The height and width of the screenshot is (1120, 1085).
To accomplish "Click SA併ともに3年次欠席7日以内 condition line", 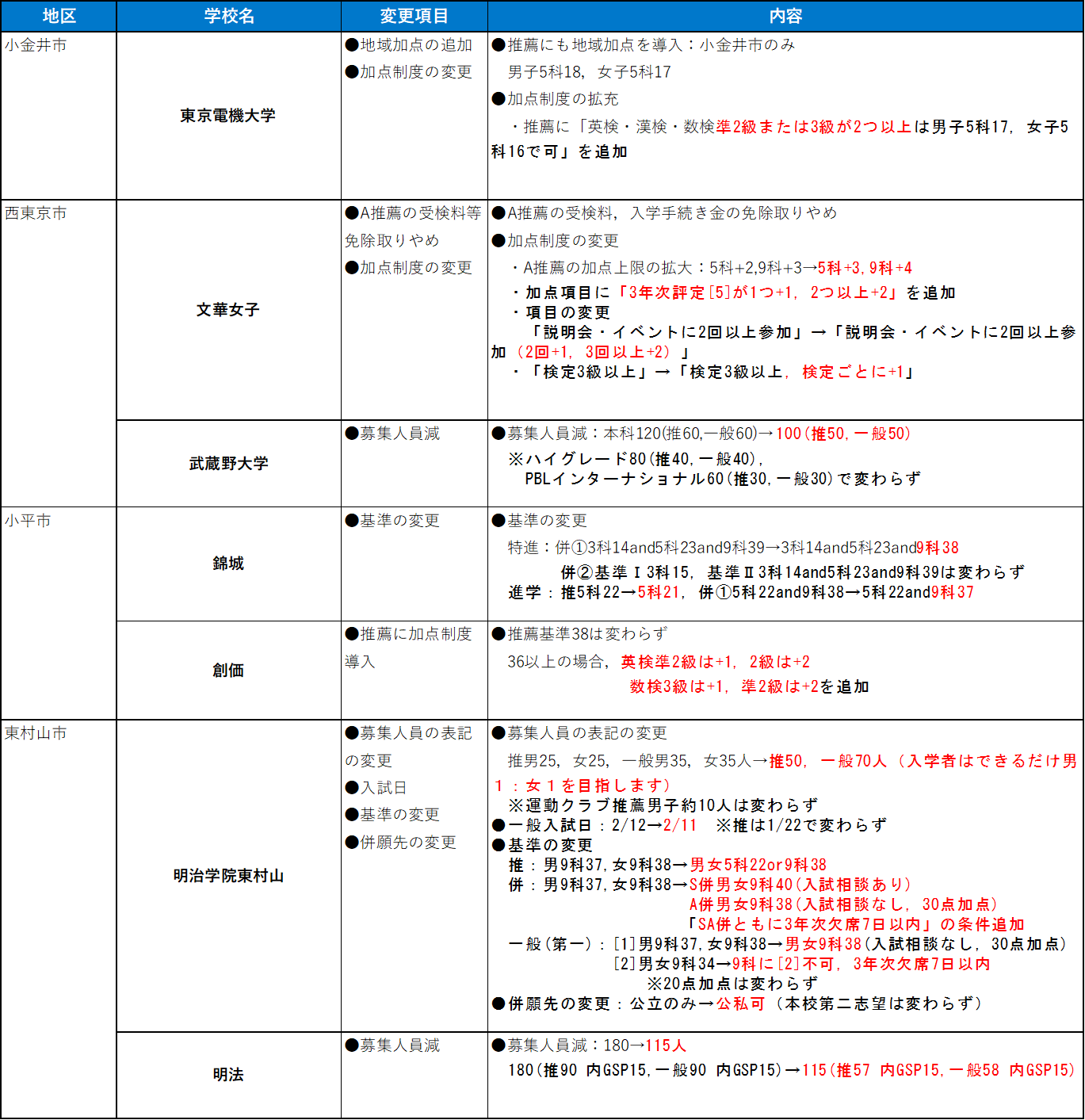I will tap(856, 924).
